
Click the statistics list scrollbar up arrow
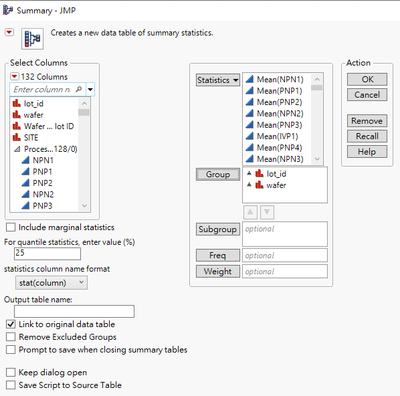(x=317, y=79)
